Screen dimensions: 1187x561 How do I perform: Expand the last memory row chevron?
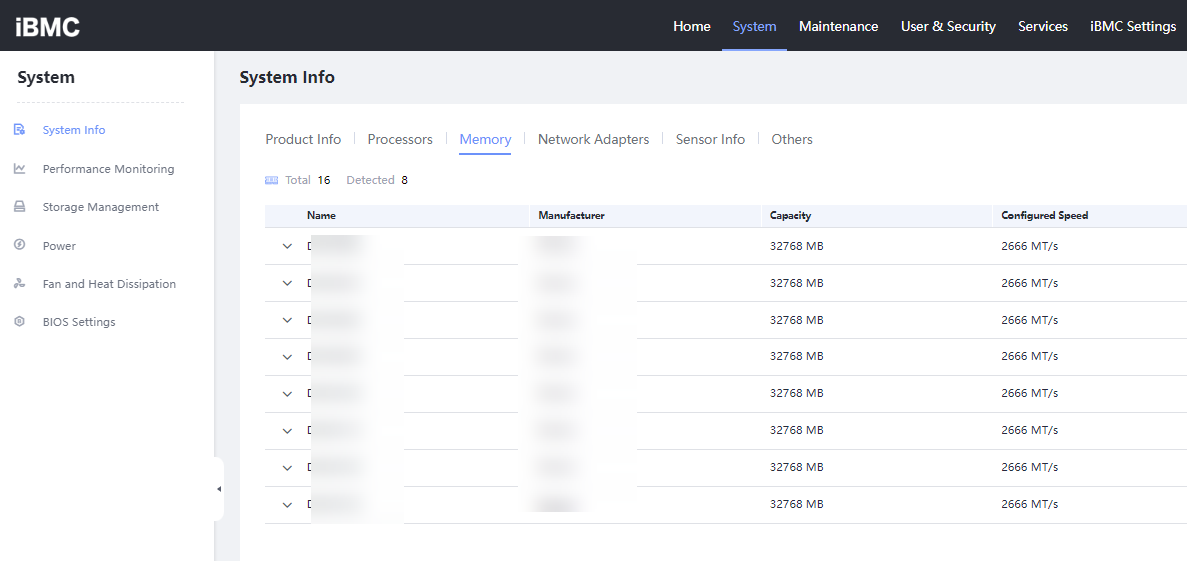coord(287,505)
